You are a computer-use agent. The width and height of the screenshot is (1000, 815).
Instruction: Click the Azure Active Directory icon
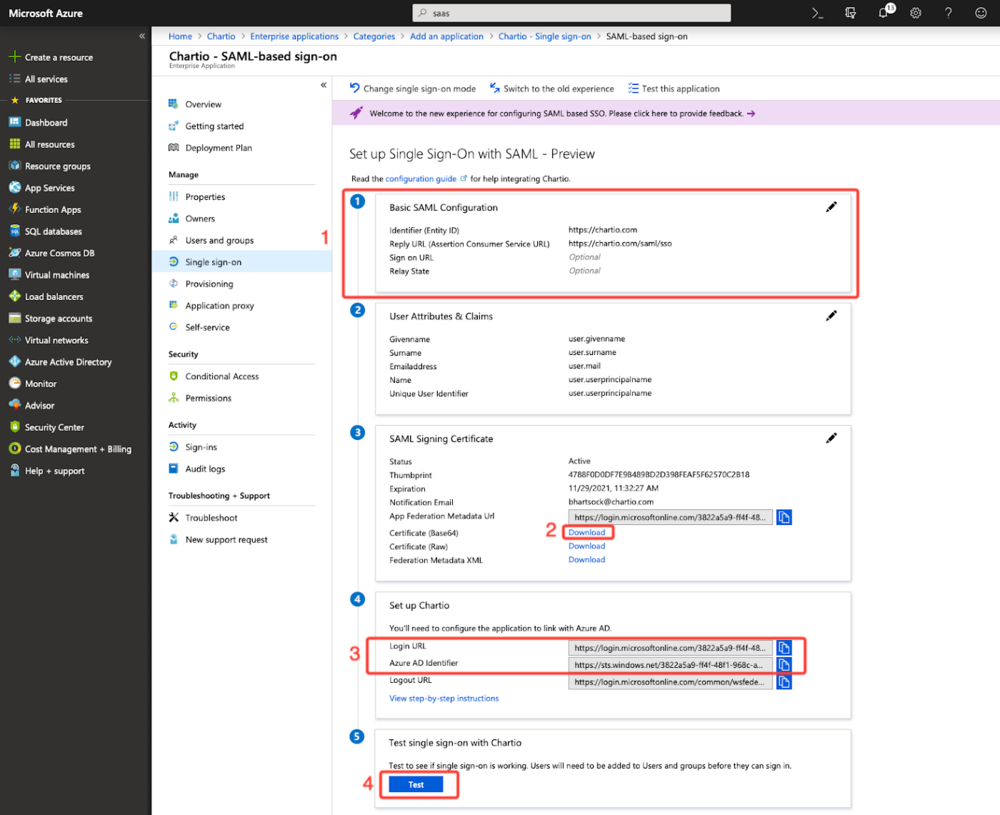tap(14, 362)
